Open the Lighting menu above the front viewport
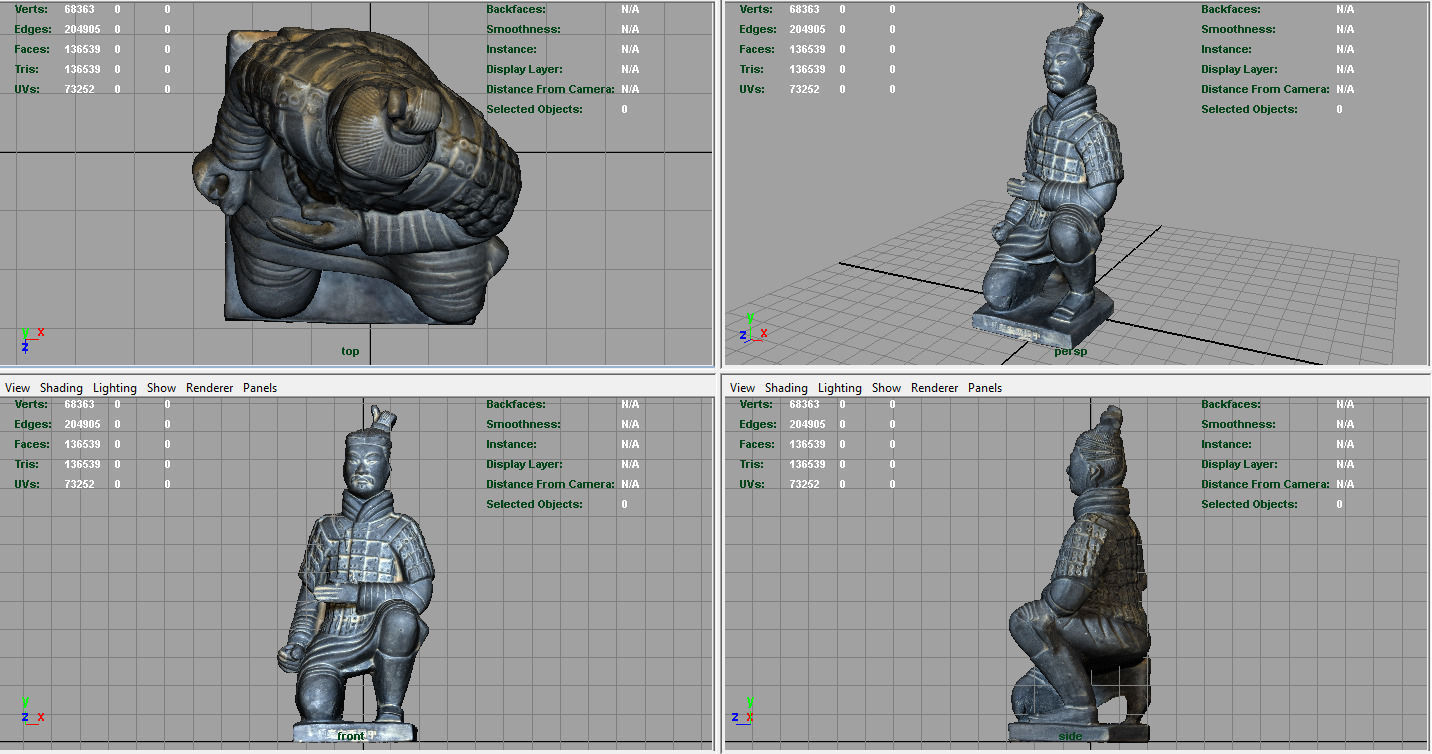 [115, 388]
